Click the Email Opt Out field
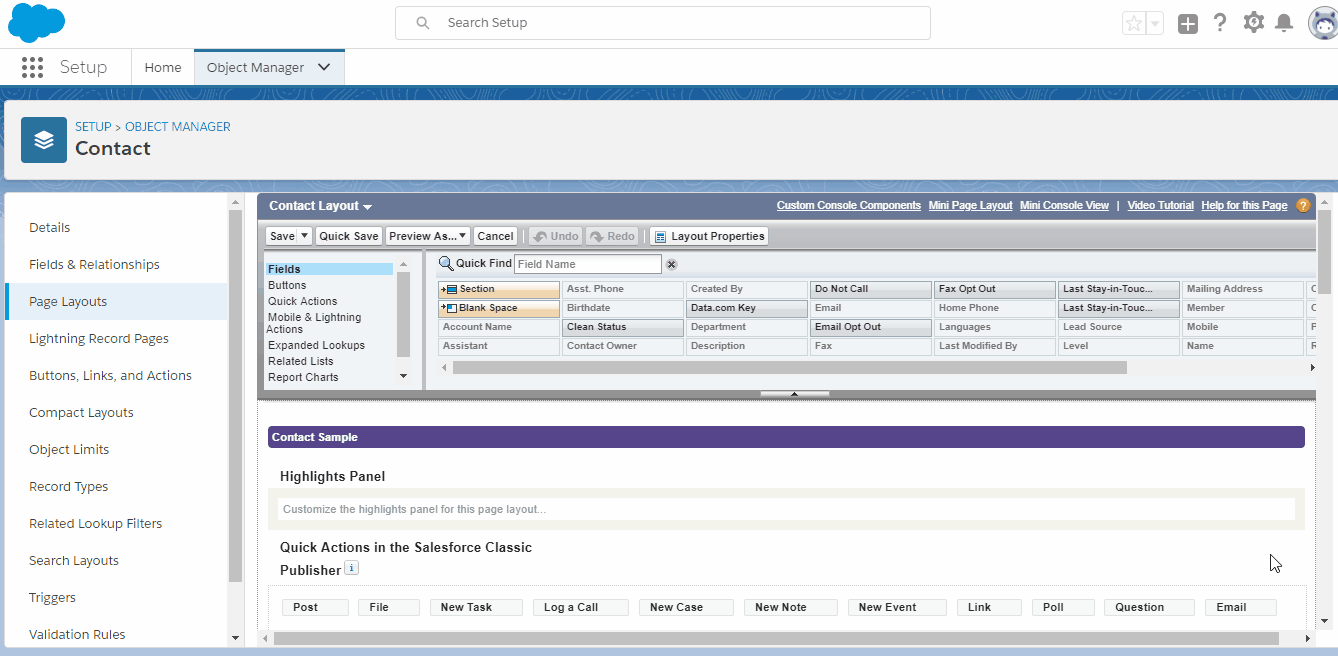The image size is (1338, 656). click(871, 327)
